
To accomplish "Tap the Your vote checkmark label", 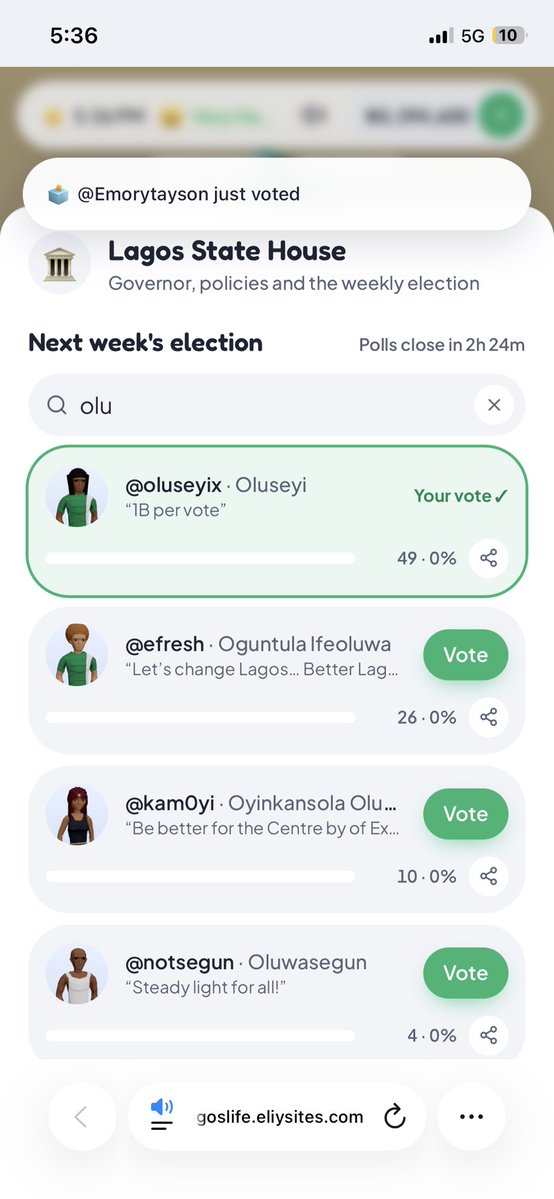I will pyautogui.click(x=461, y=496).
